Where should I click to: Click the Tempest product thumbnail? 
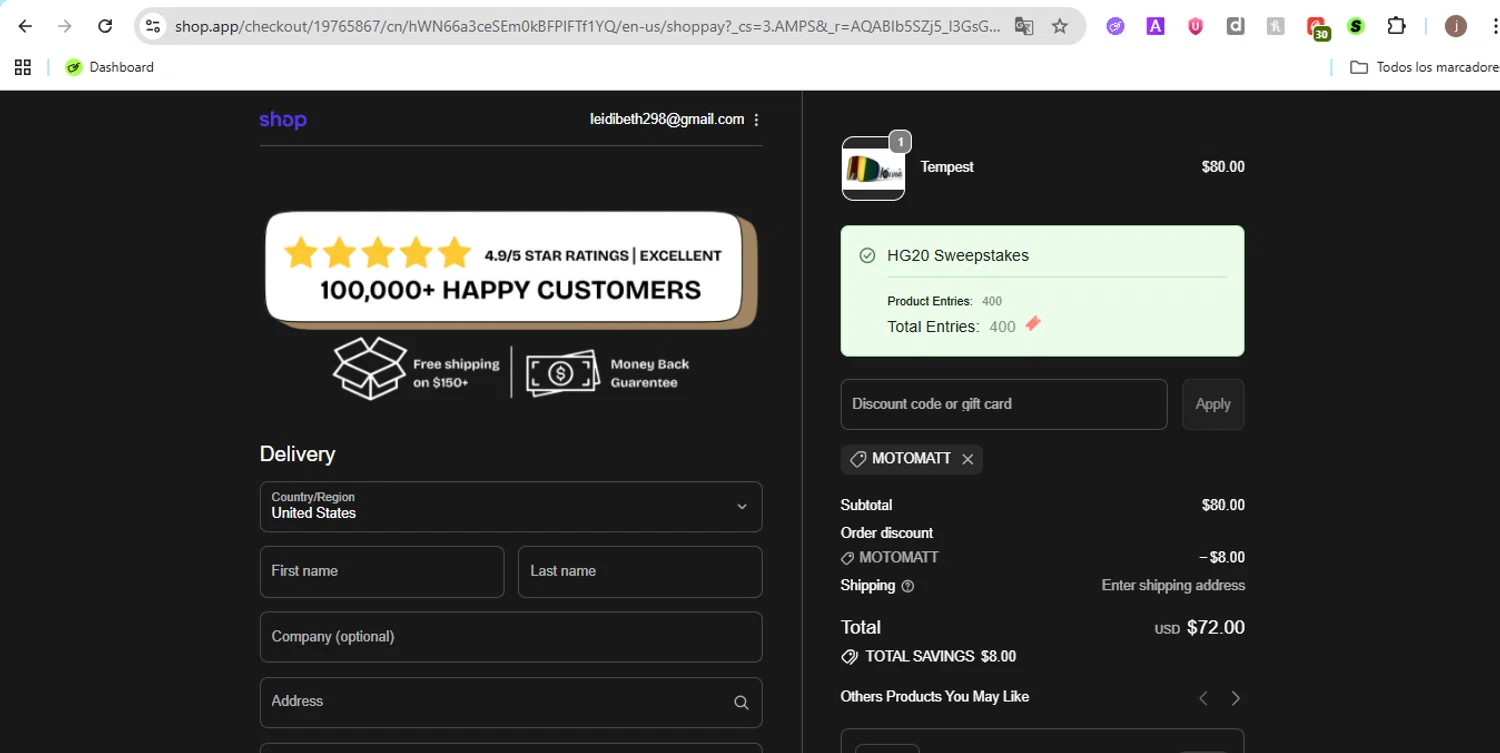(x=873, y=168)
